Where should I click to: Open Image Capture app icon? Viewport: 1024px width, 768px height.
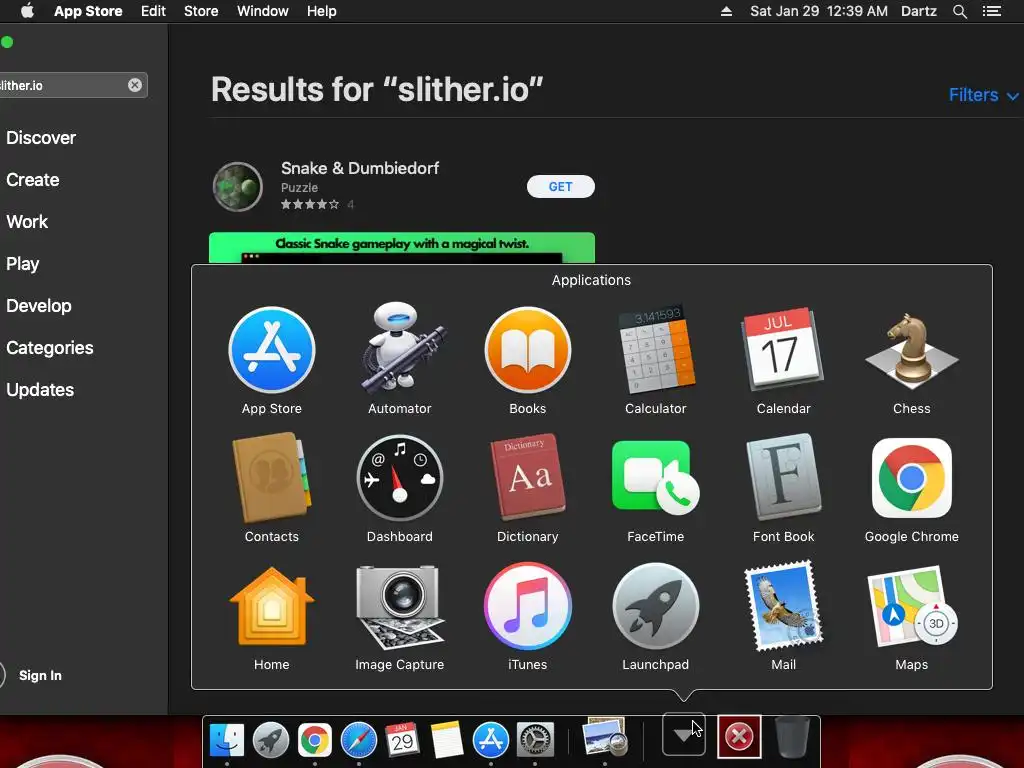click(400, 607)
